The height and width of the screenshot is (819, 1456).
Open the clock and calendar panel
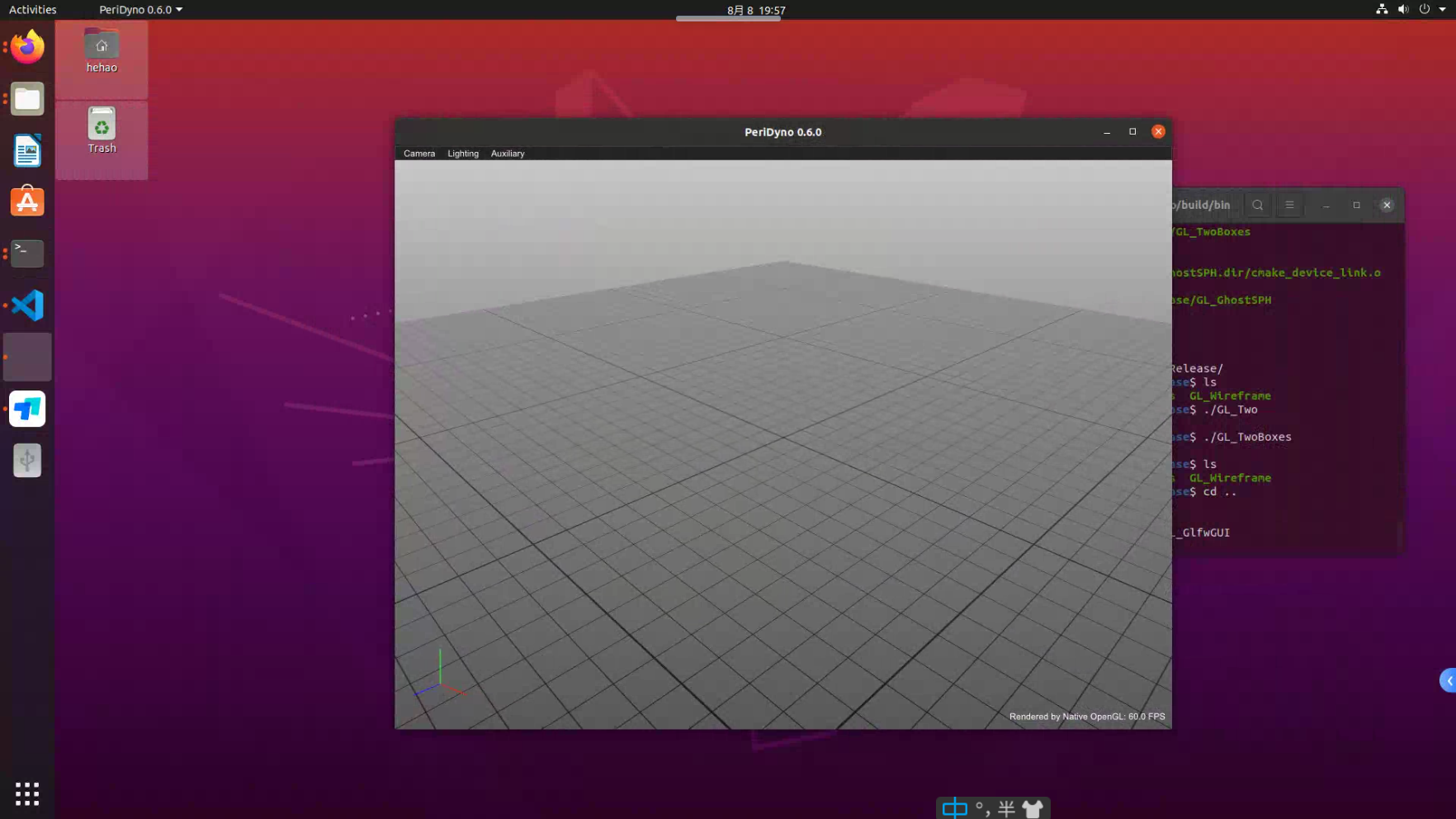[755, 11]
